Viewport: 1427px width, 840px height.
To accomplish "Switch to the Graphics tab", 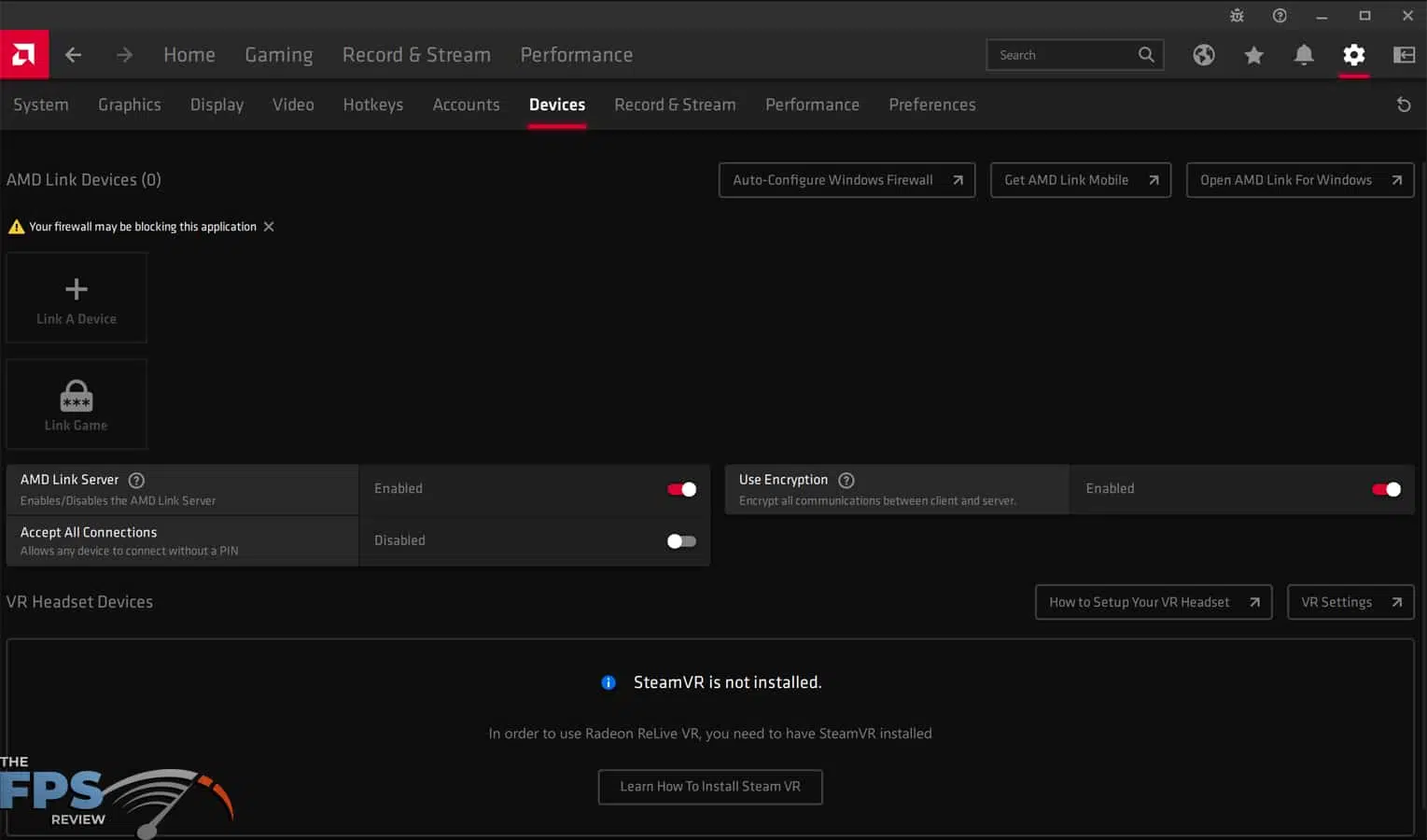I will point(130,105).
